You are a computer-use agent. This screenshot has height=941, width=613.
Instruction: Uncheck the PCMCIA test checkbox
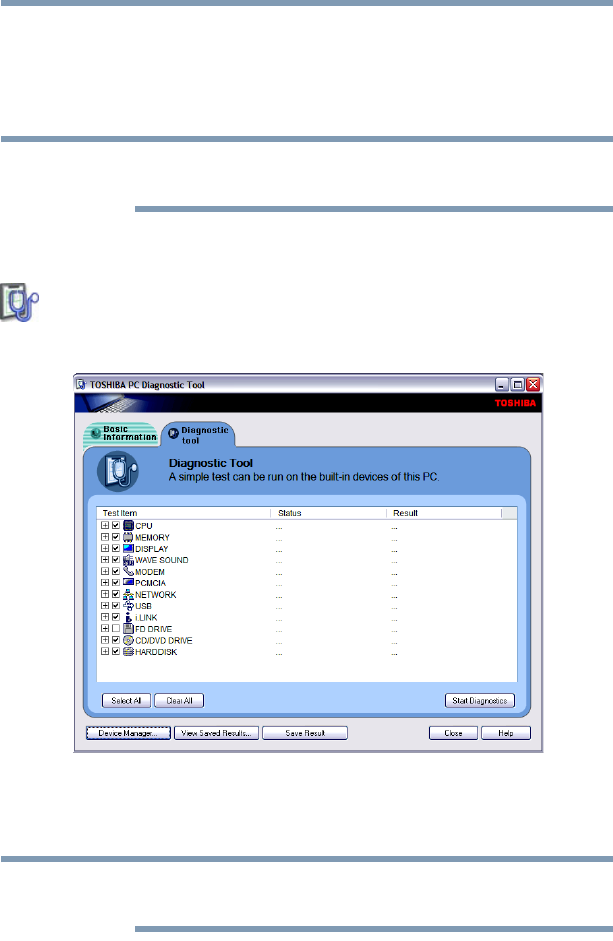pos(116,583)
